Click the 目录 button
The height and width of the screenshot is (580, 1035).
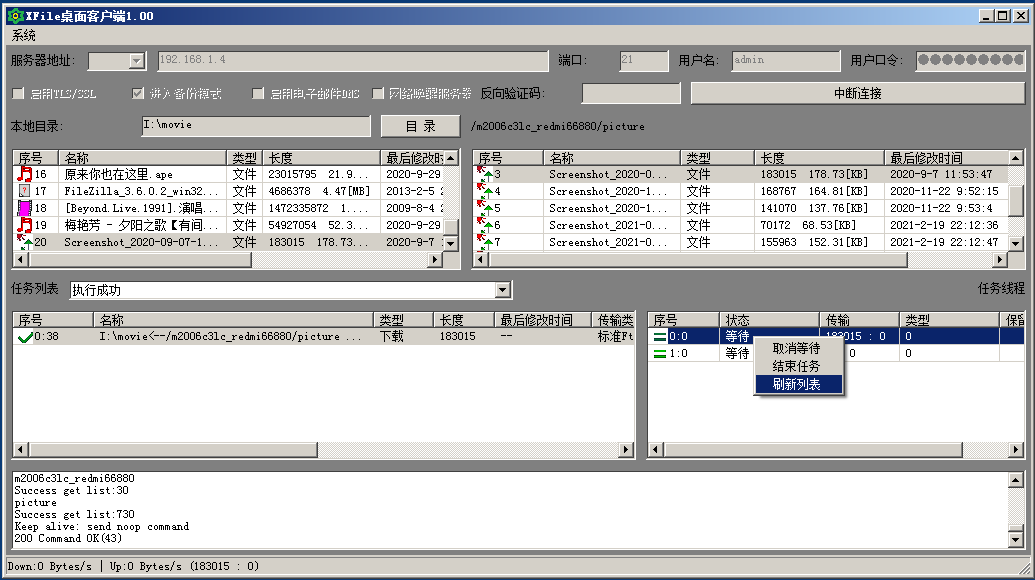(x=420, y=126)
